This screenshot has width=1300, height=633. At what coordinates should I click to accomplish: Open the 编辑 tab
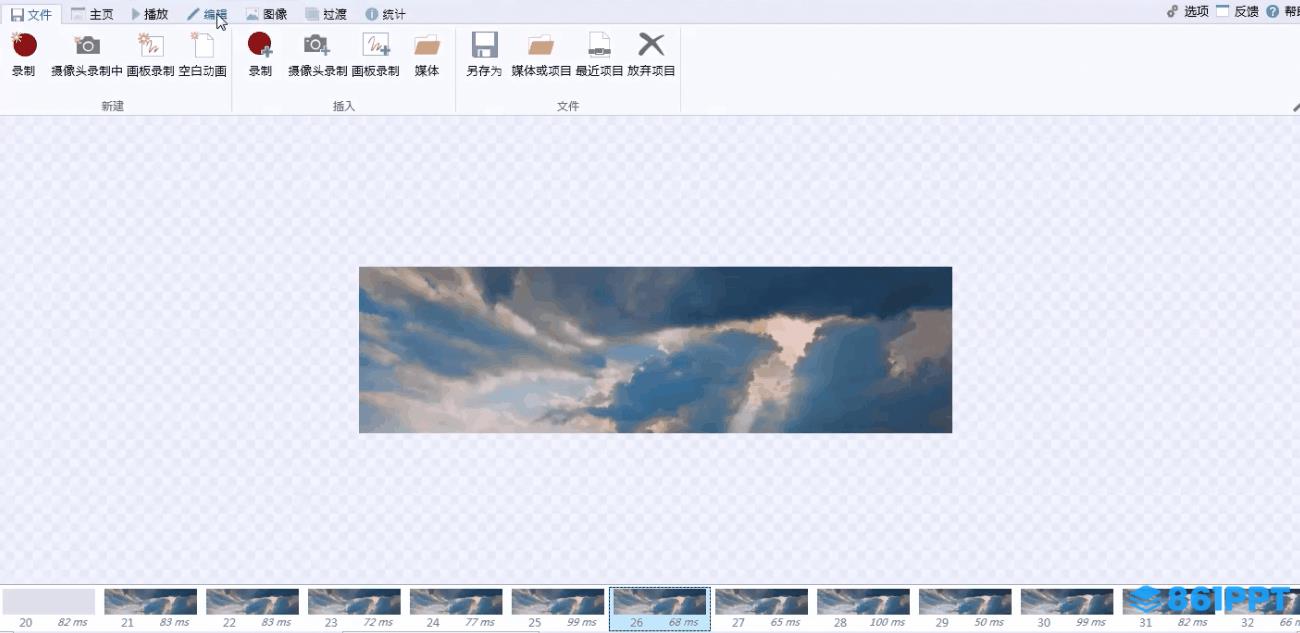pyautogui.click(x=207, y=14)
